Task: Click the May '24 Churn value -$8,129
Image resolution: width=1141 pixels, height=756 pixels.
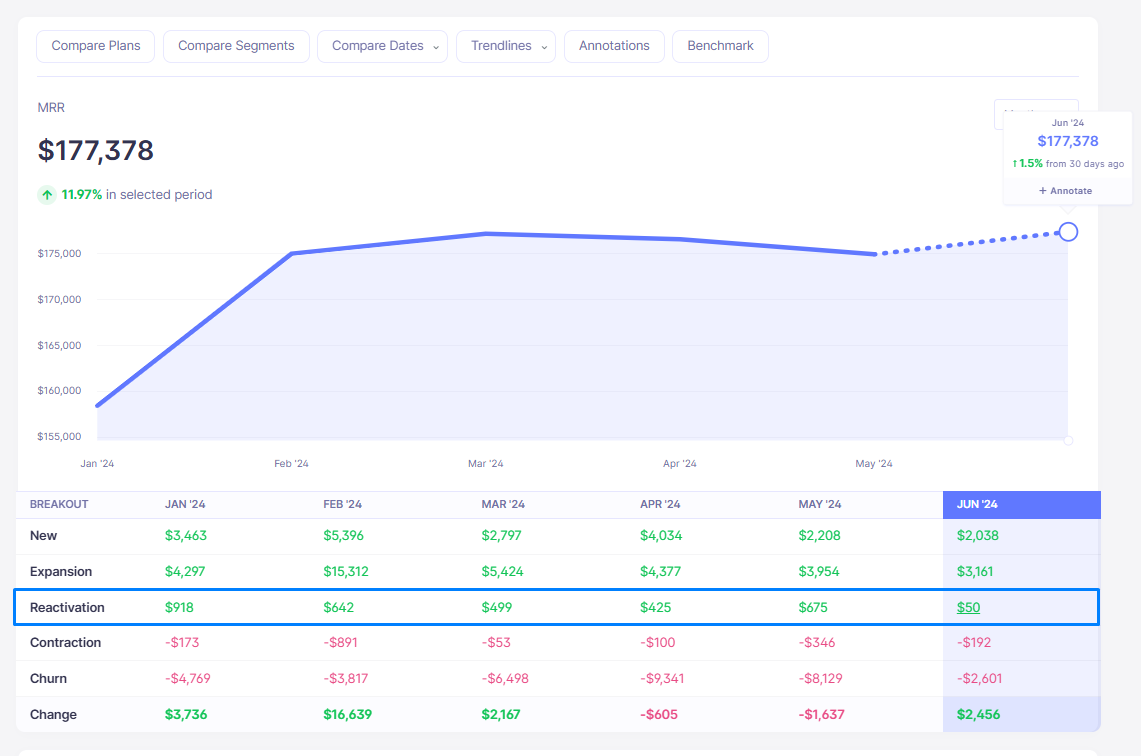Action: pos(820,679)
